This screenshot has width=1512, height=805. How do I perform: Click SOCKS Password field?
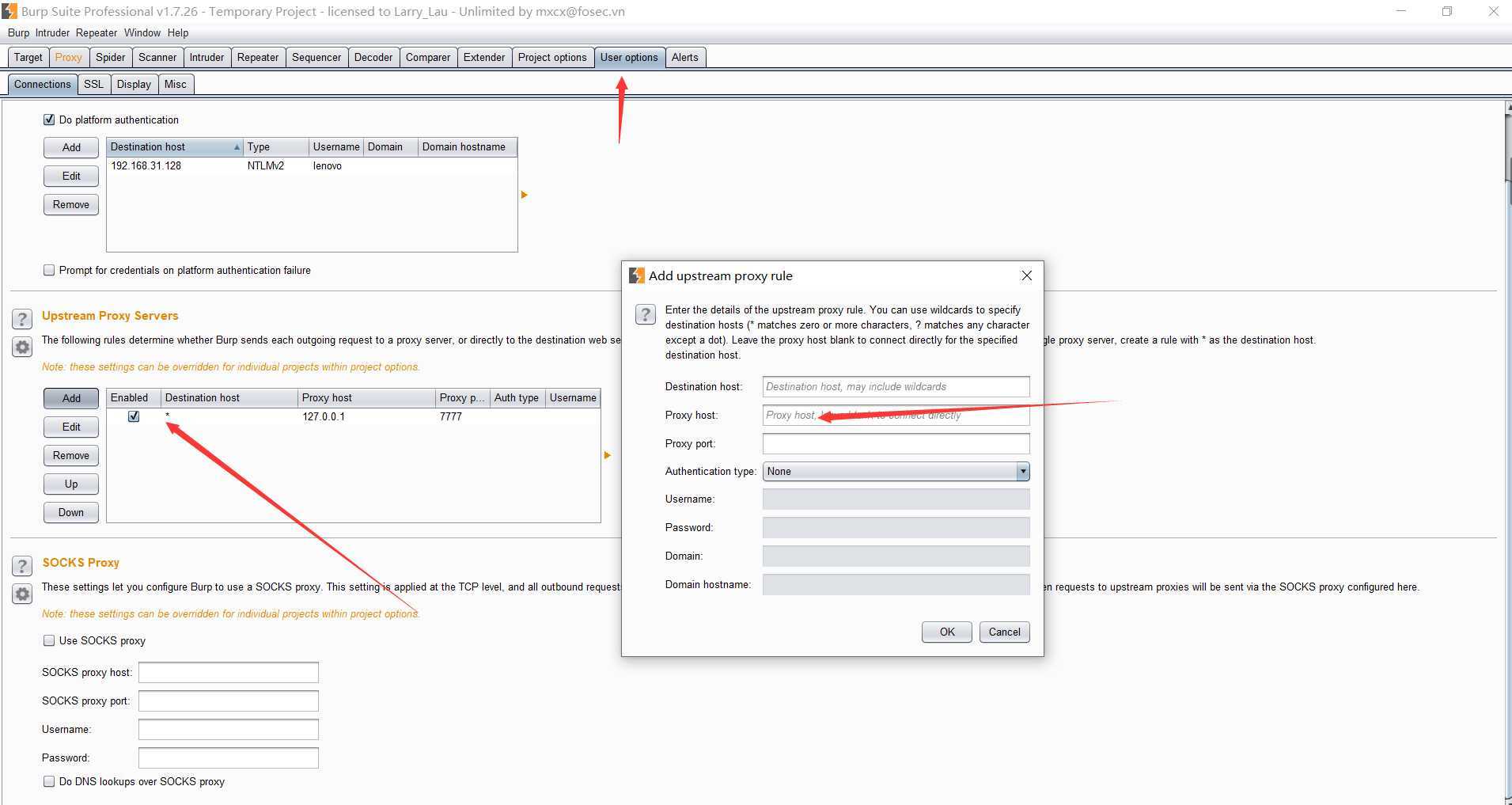228,758
